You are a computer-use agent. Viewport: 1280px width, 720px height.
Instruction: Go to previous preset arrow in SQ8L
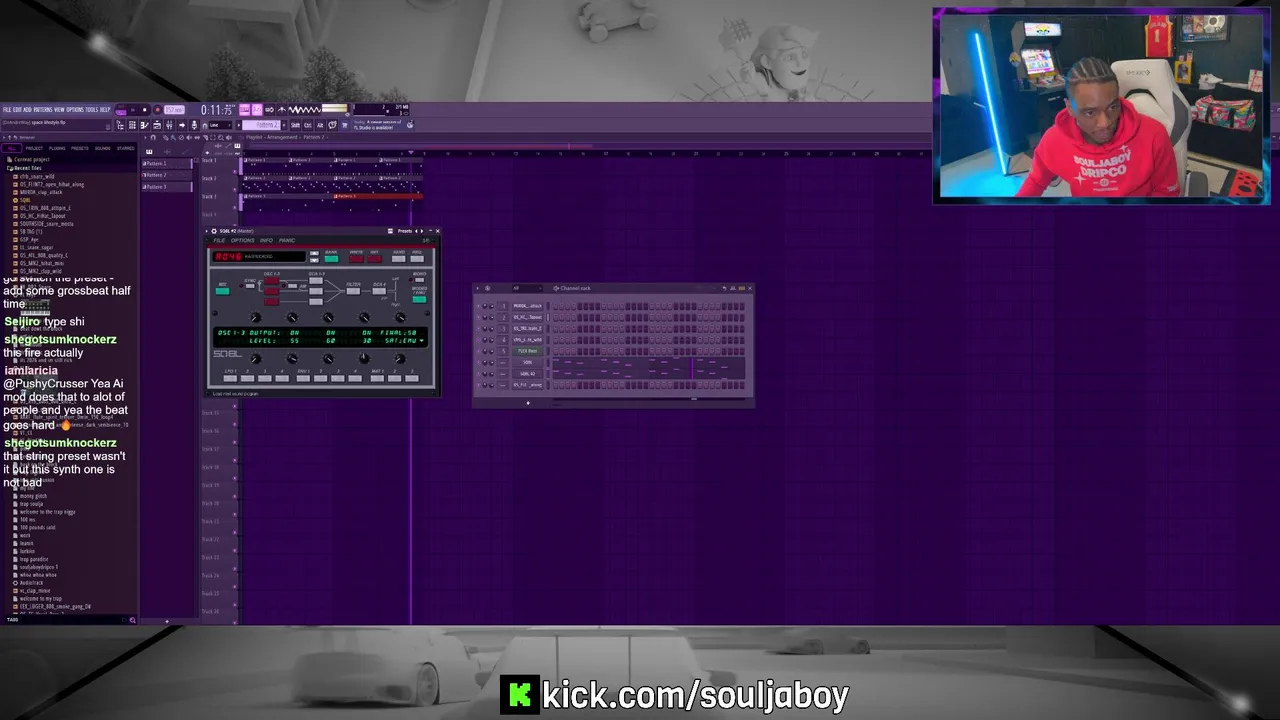[416, 231]
